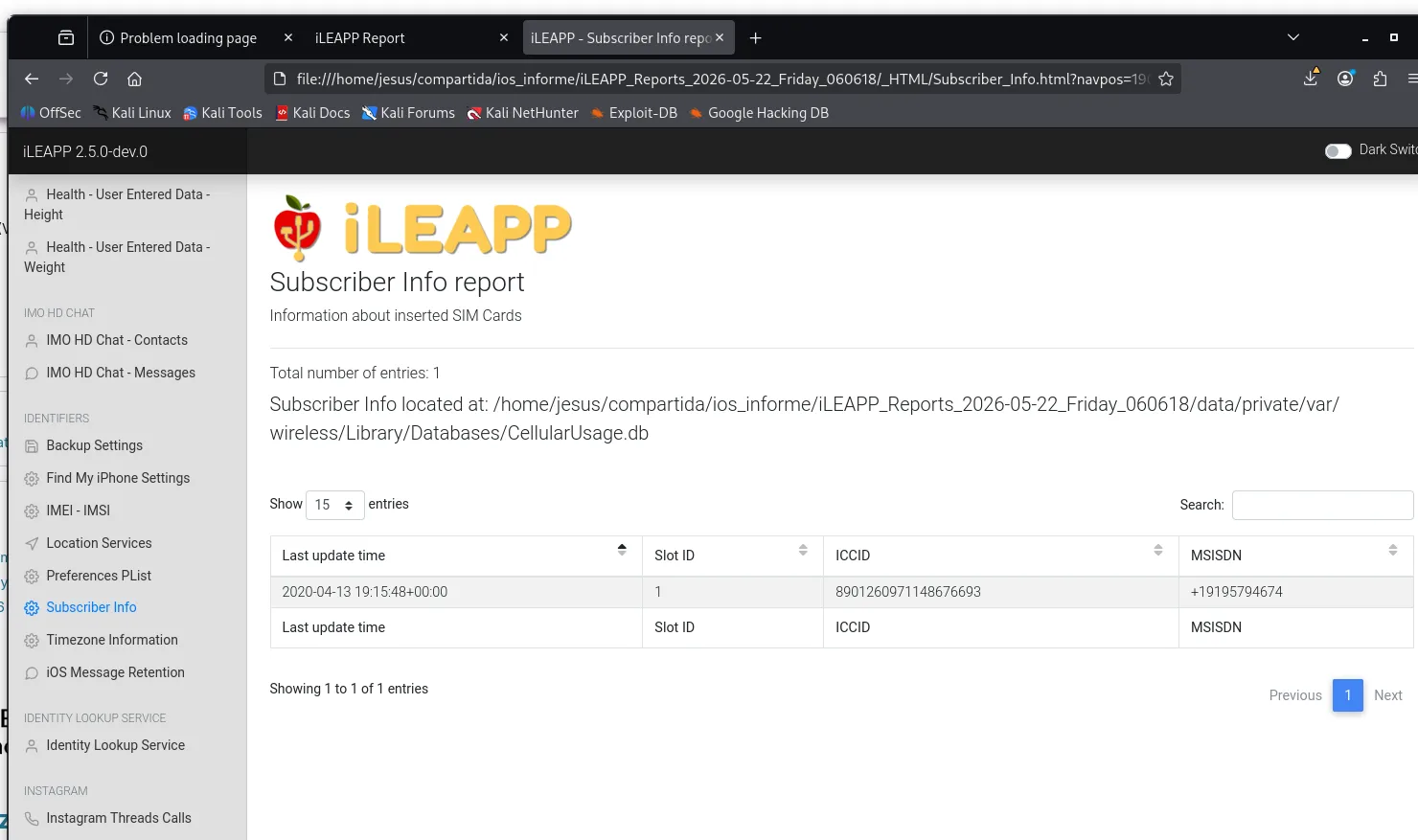Screen dimensions: 1418x840
Task: Click ICCID value 8901260971148676693
Action: tap(908, 592)
